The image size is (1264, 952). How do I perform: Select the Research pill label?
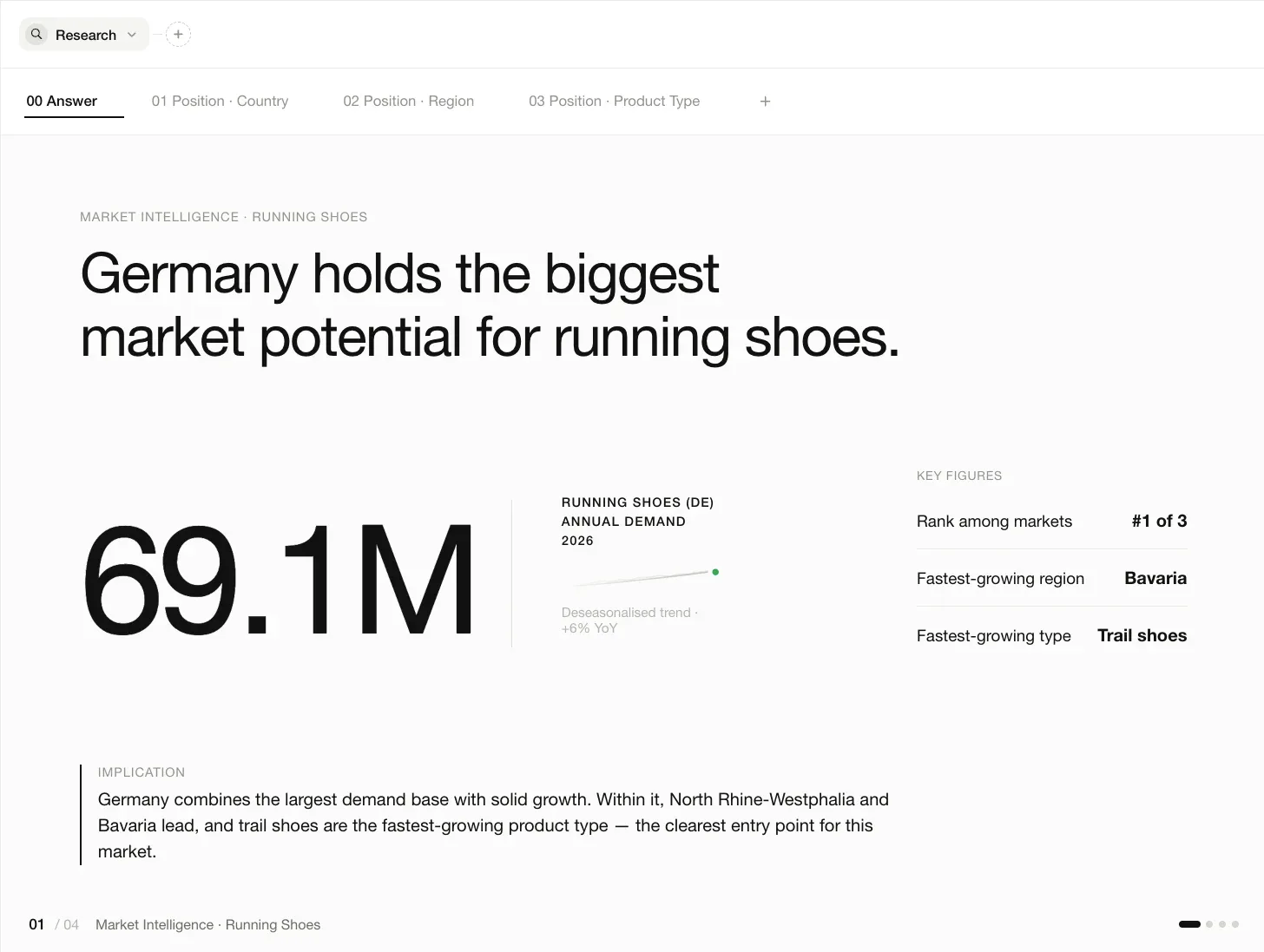pos(86,35)
